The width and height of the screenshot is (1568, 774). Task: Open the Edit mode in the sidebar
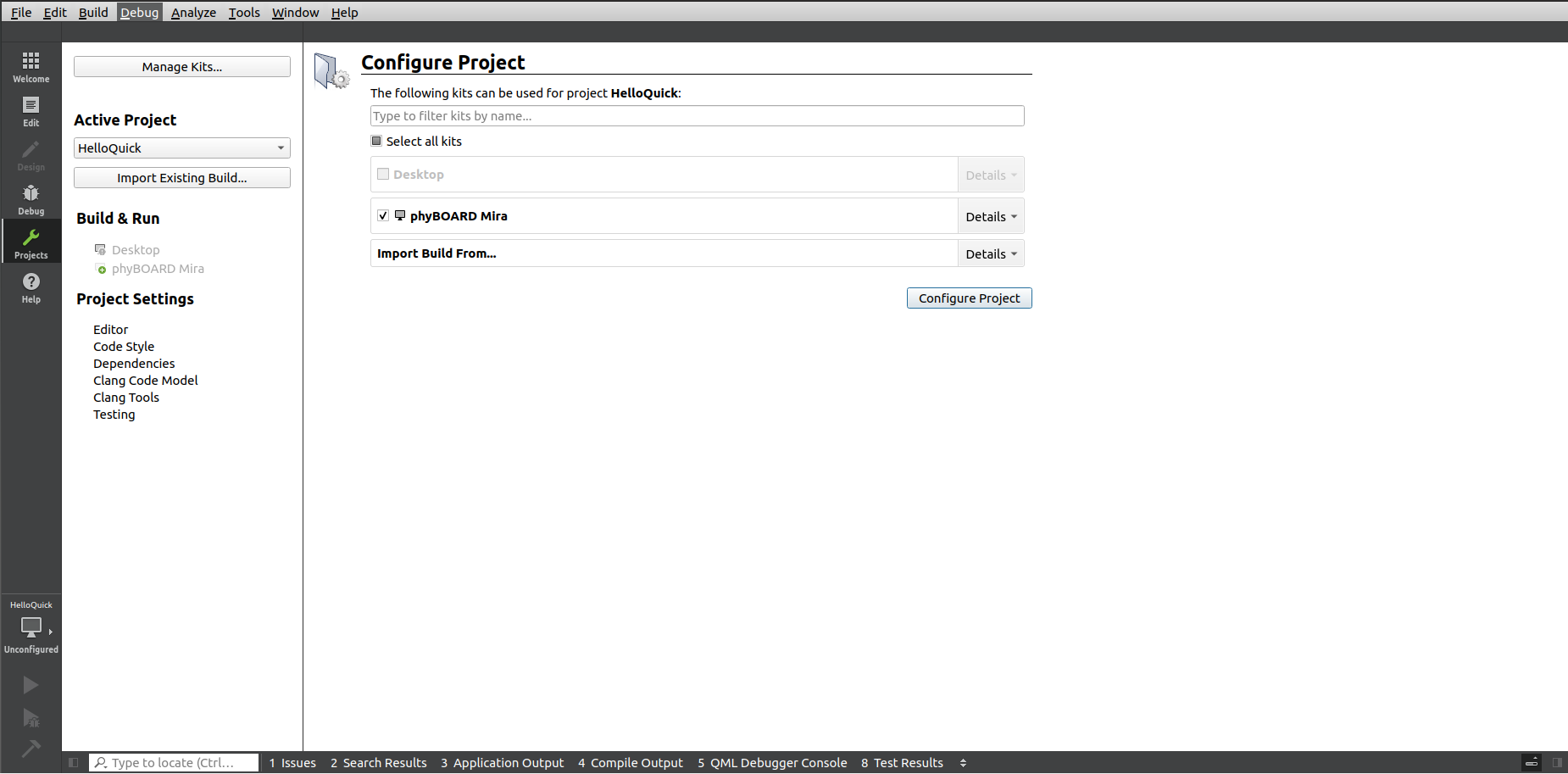[x=31, y=110]
